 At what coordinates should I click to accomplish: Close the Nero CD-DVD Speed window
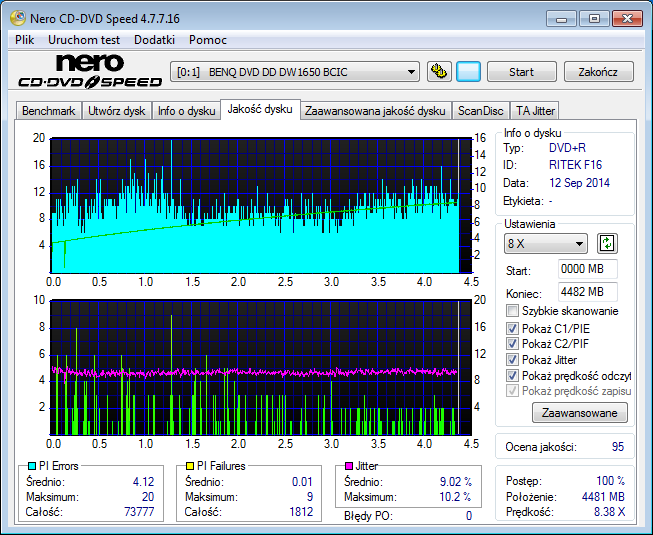pyautogui.click(x=627, y=19)
